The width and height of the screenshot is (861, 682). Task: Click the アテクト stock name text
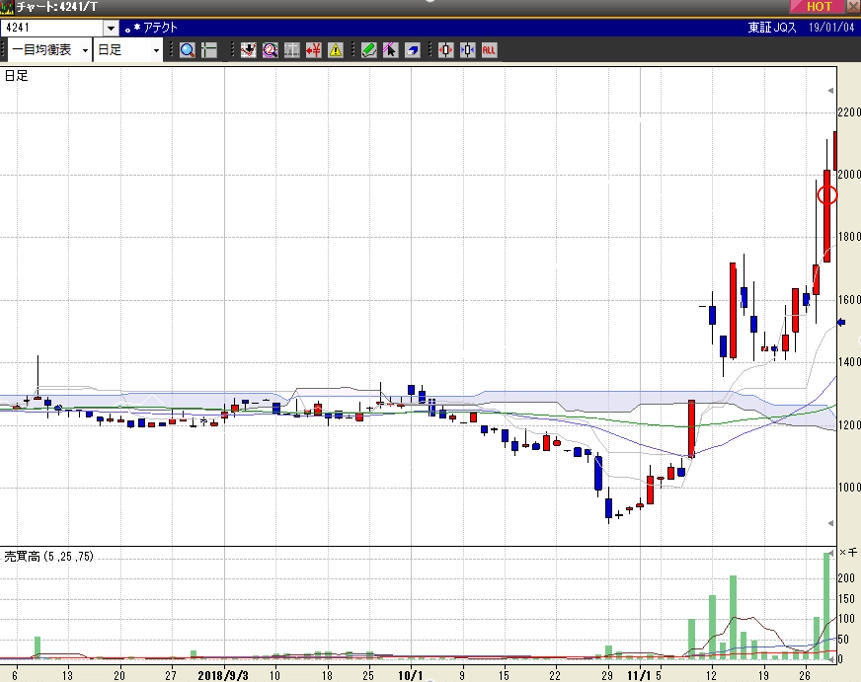(x=160, y=28)
